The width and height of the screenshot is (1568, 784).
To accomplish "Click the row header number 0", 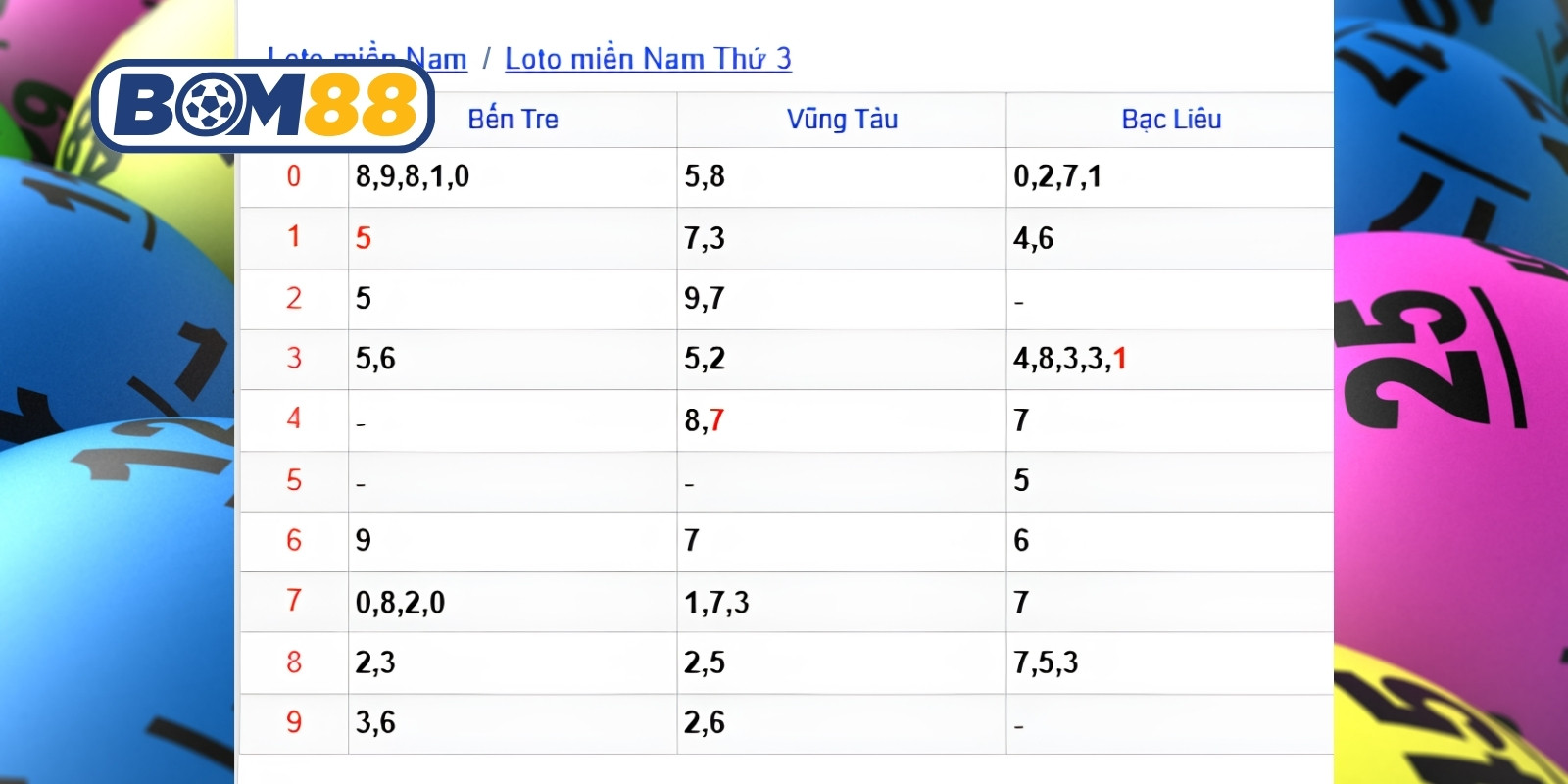I will coord(293,176).
